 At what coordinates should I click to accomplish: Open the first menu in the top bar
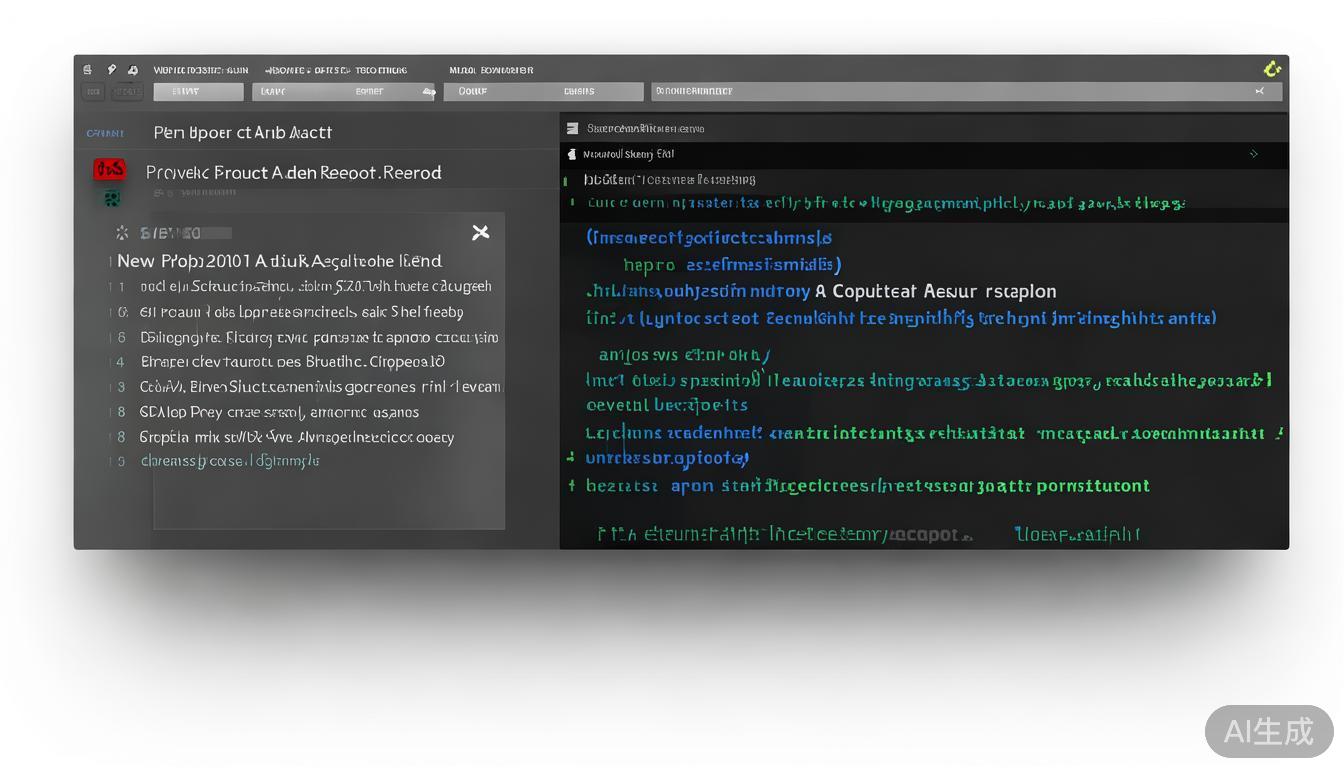(x=200, y=70)
